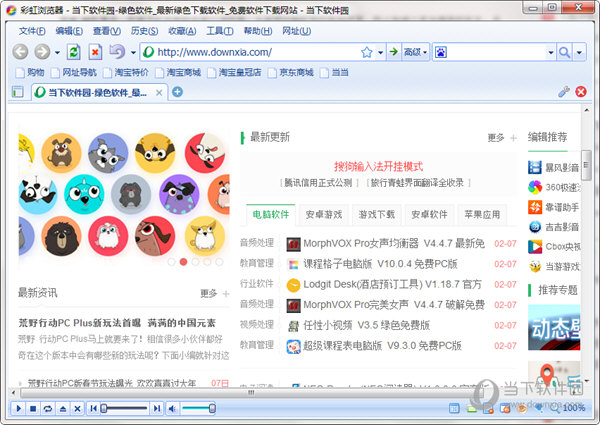Open the 网址导航 bookmark
The image size is (600, 425).
click(74, 72)
